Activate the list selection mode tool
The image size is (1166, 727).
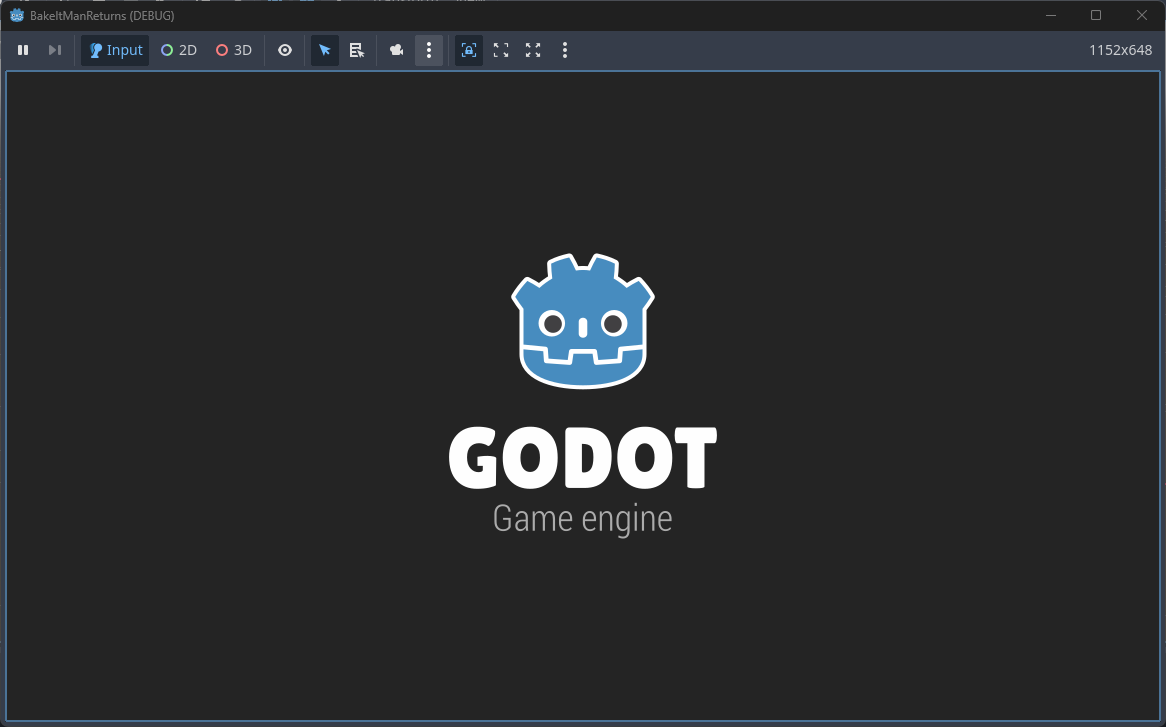[x=357, y=50]
